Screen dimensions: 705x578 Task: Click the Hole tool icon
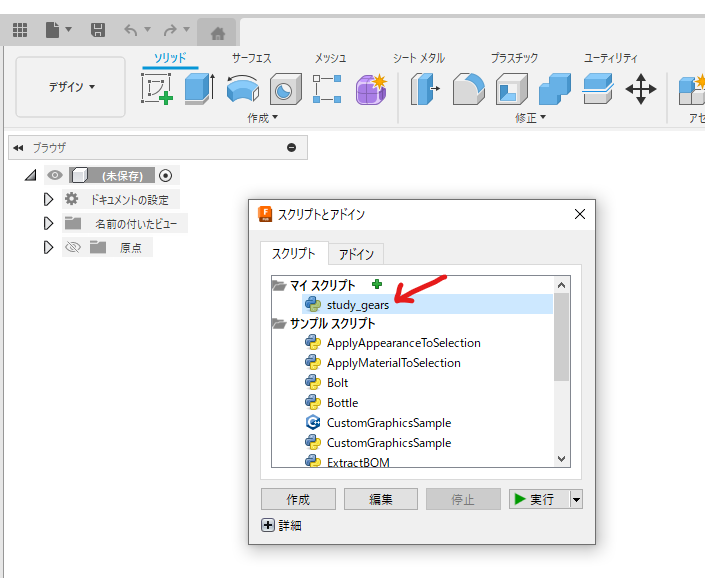click(x=285, y=90)
